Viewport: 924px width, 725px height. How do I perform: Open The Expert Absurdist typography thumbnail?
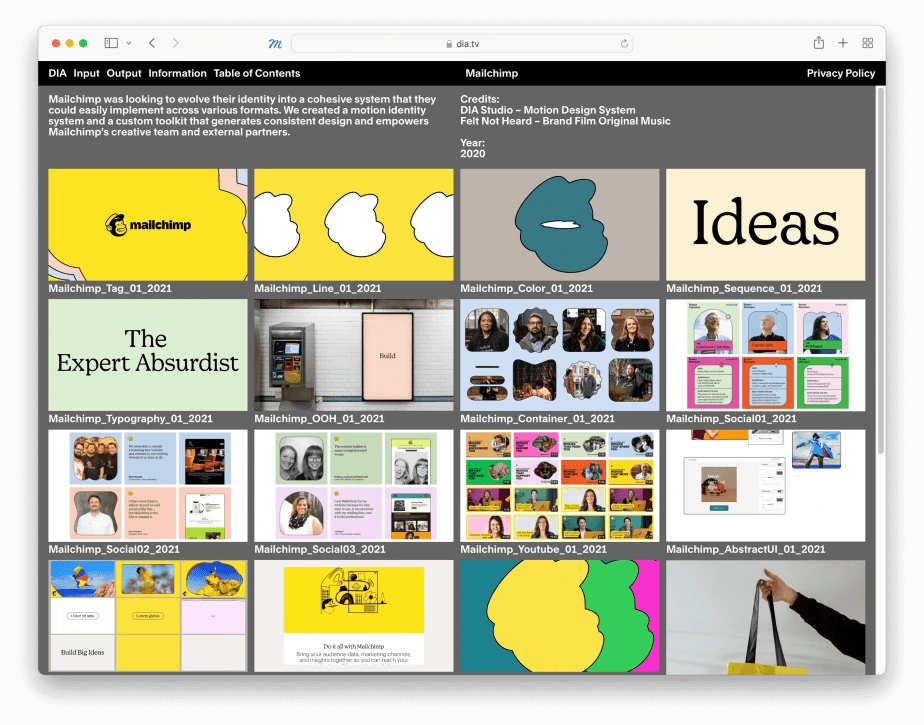tap(148, 355)
